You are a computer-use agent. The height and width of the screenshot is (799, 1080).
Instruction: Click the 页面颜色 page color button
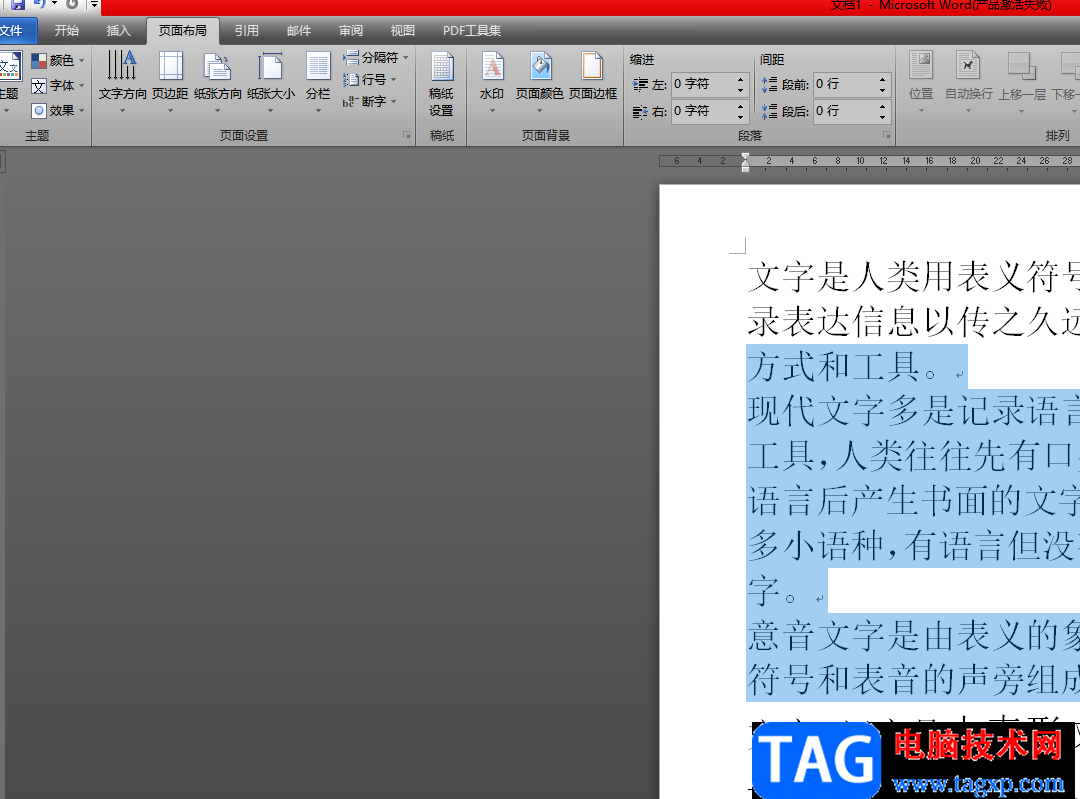tap(541, 76)
